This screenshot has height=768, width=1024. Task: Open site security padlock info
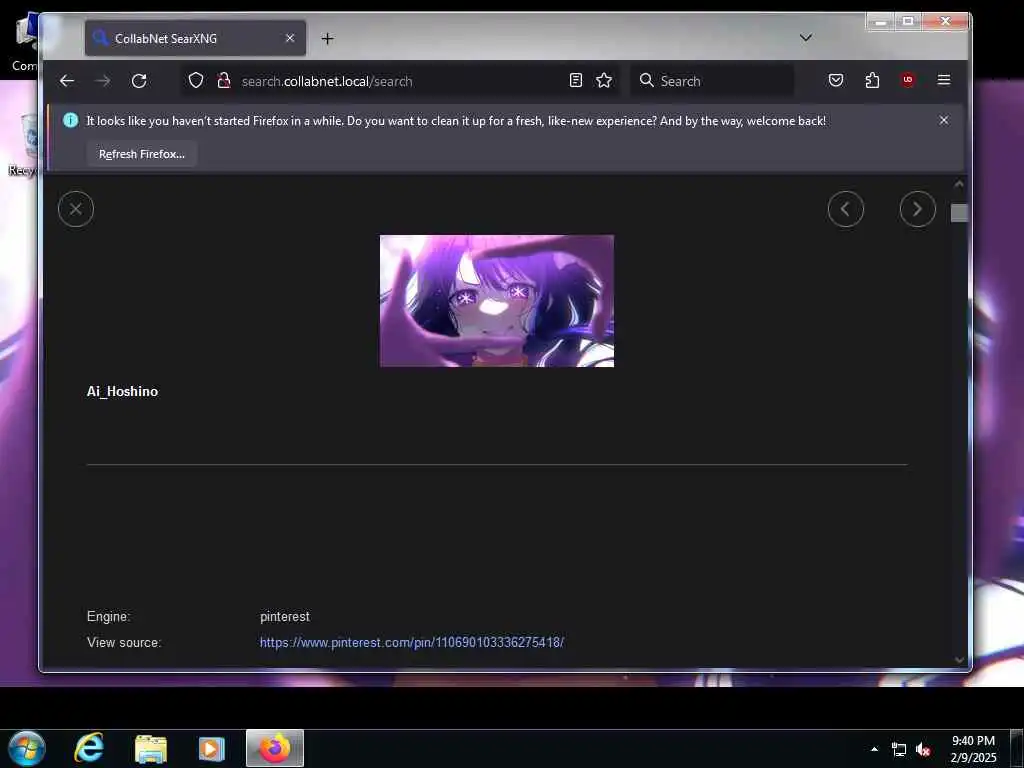223,80
